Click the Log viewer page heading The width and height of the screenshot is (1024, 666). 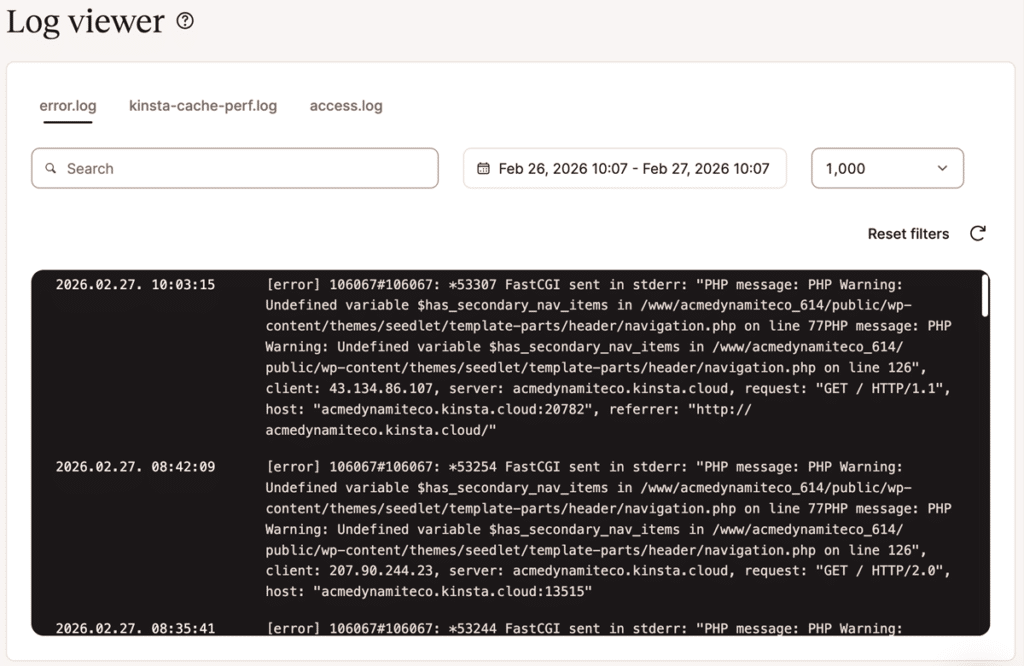[85, 21]
